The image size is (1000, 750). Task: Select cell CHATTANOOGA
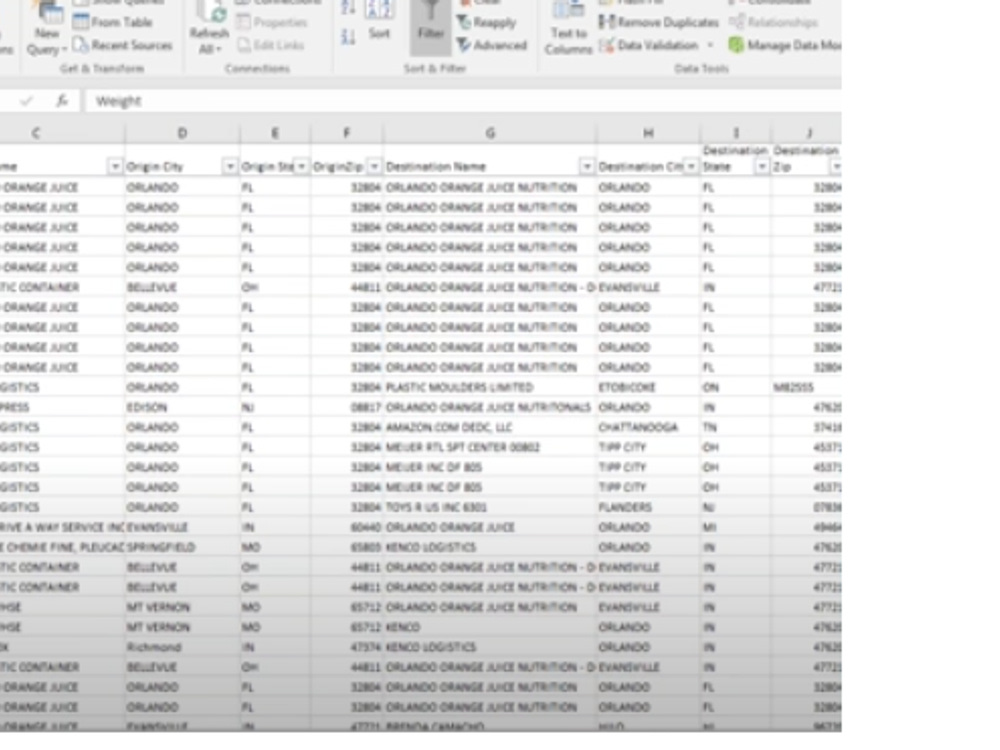coord(648,427)
